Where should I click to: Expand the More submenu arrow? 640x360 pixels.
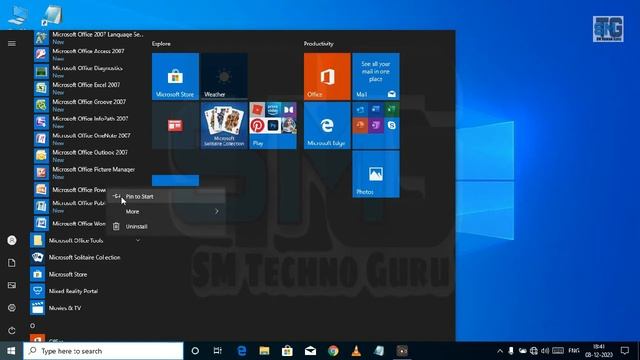point(217,211)
